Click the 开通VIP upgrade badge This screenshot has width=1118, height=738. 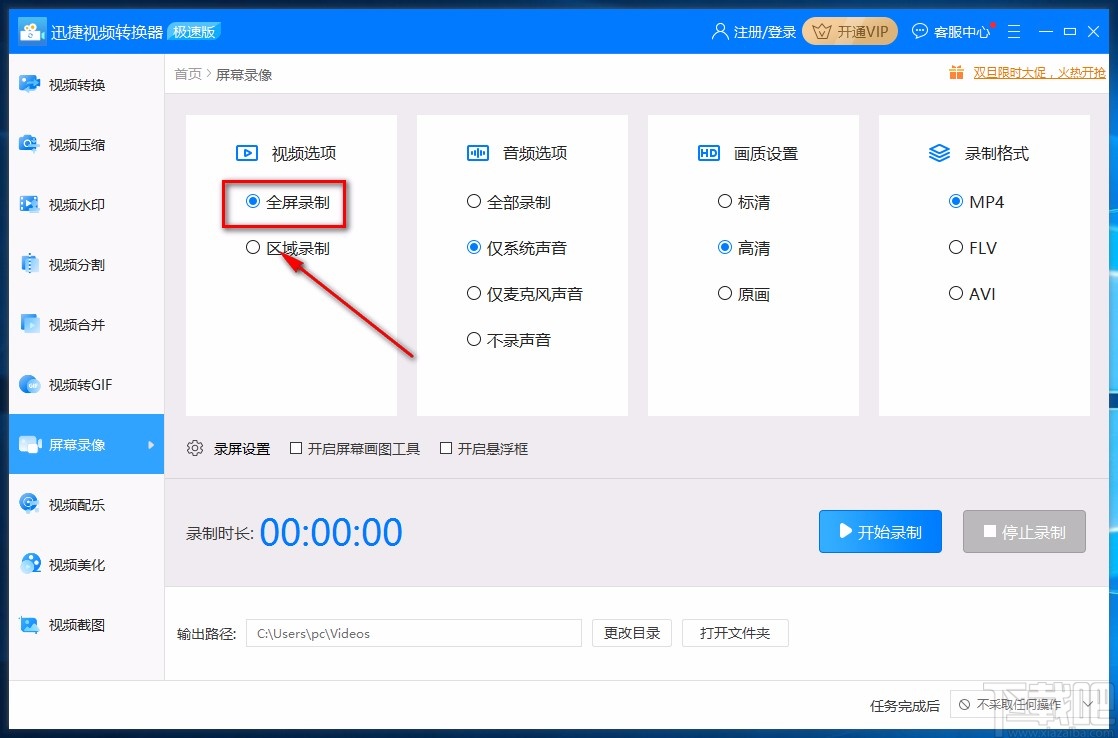tap(849, 31)
